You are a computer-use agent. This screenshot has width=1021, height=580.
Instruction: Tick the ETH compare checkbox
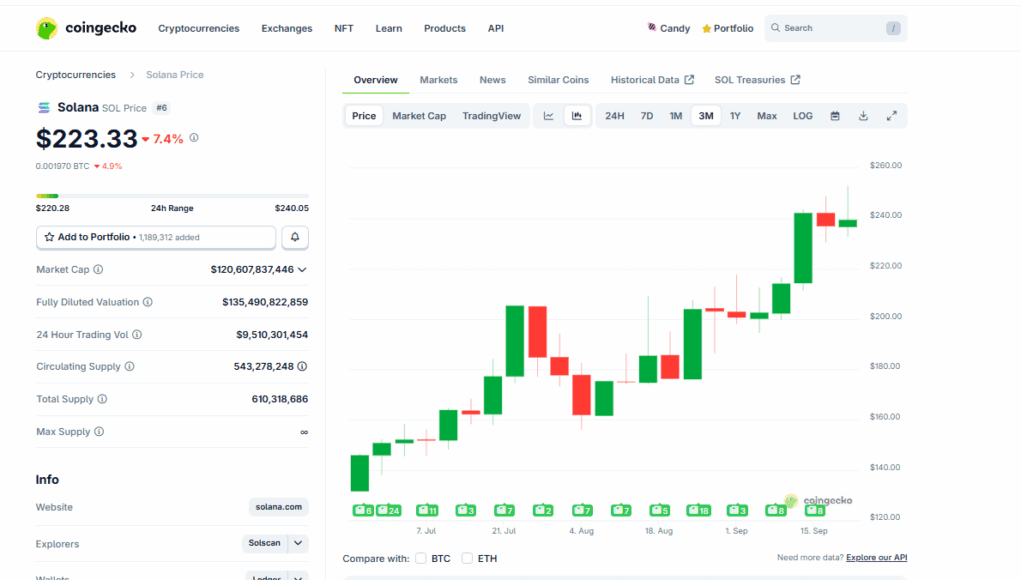click(x=467, y=559)
